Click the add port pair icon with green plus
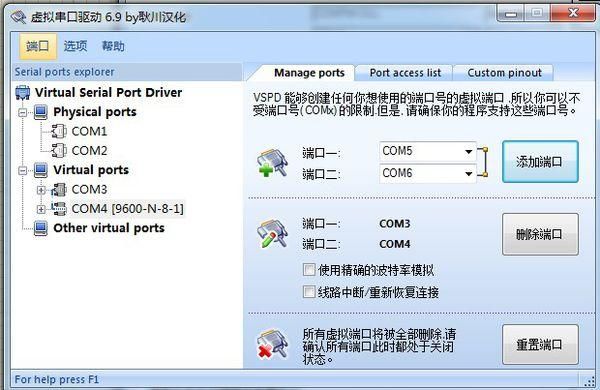The height and width of the screenshot is (390, 600). 272,163
